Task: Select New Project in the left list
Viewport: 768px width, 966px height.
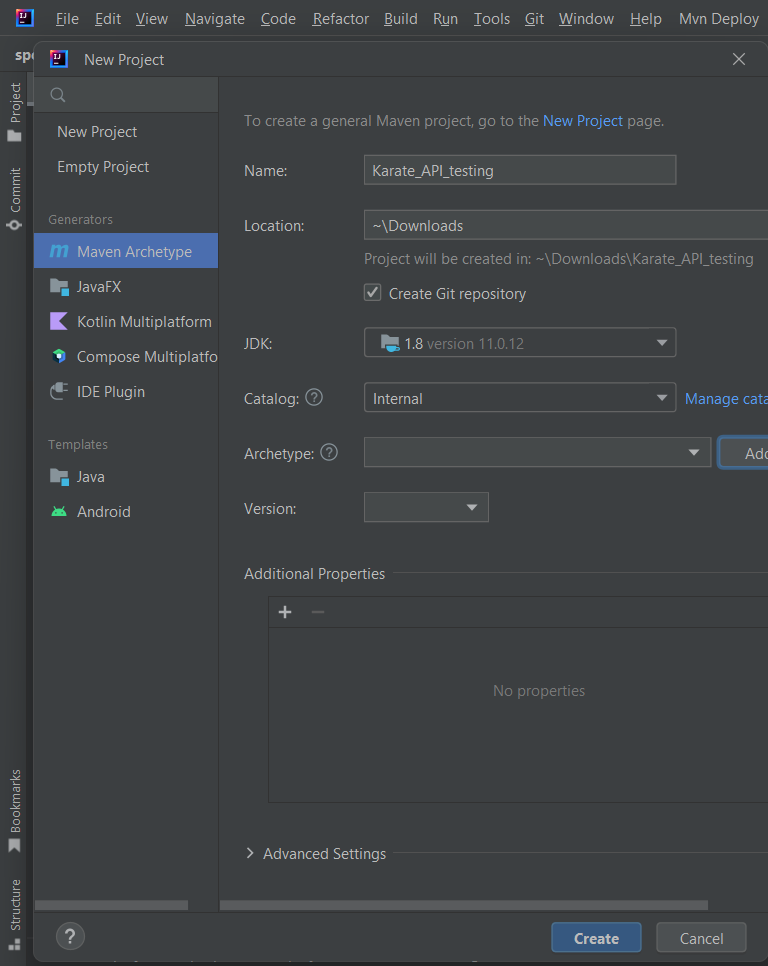Action: pyautogui.click(x=126, y=132)
